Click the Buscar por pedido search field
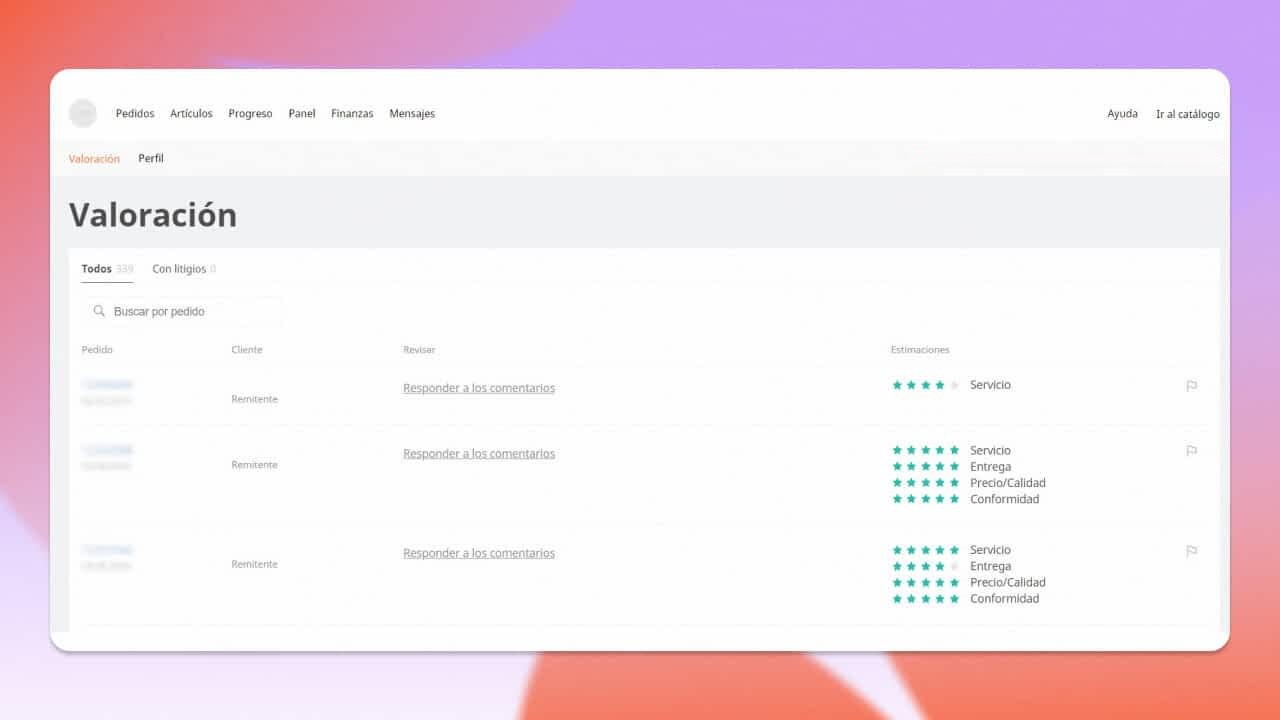1280x720 pixels. 190,312
